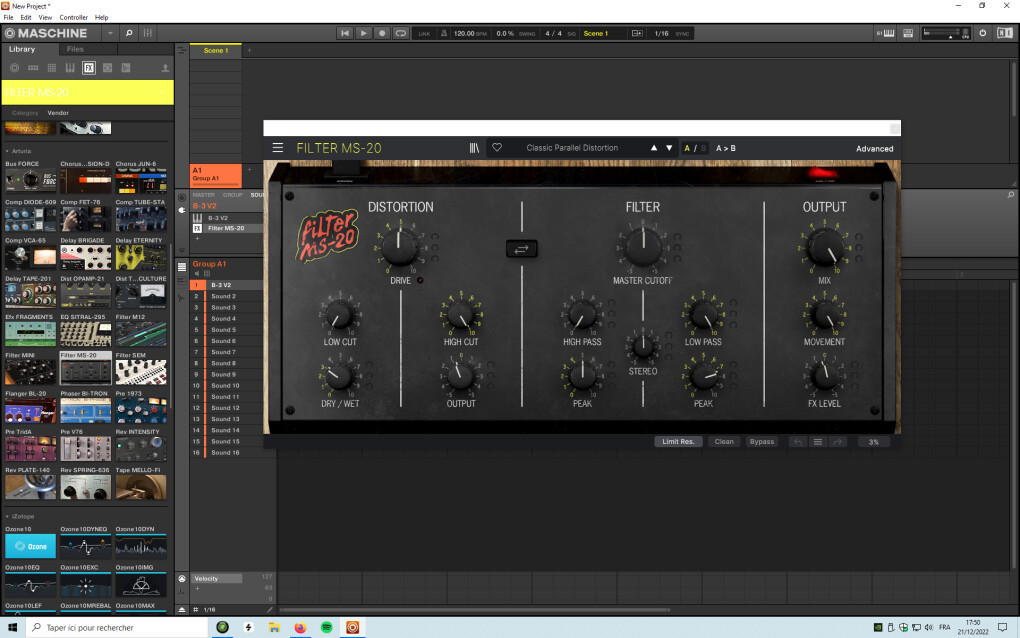The image size is (1020, 638).
Task: Choose the Ozone 10 plugin thumbnail
Action: click(30, 546)
